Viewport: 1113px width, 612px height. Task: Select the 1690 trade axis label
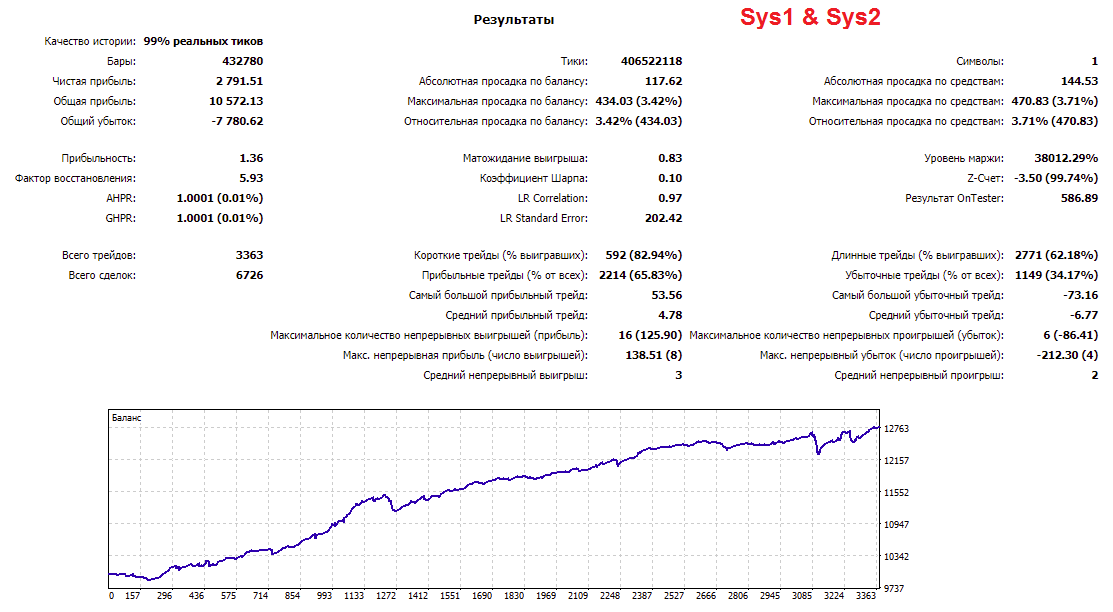(482, 596)
